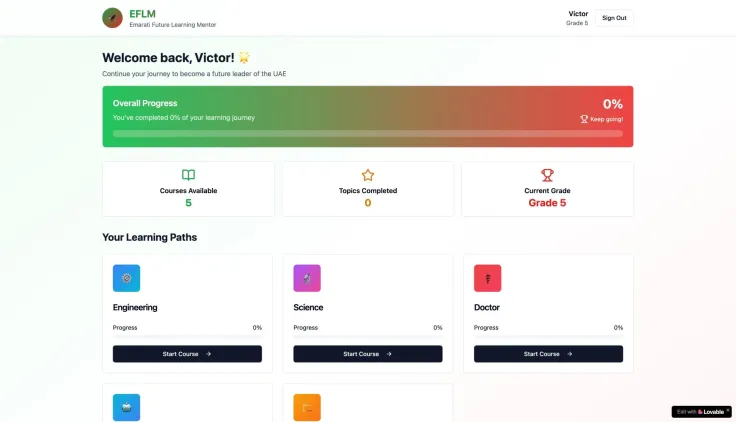This screenshot has width=736, height=422.
Task: Click the Science course title
Action: point(308,307)
